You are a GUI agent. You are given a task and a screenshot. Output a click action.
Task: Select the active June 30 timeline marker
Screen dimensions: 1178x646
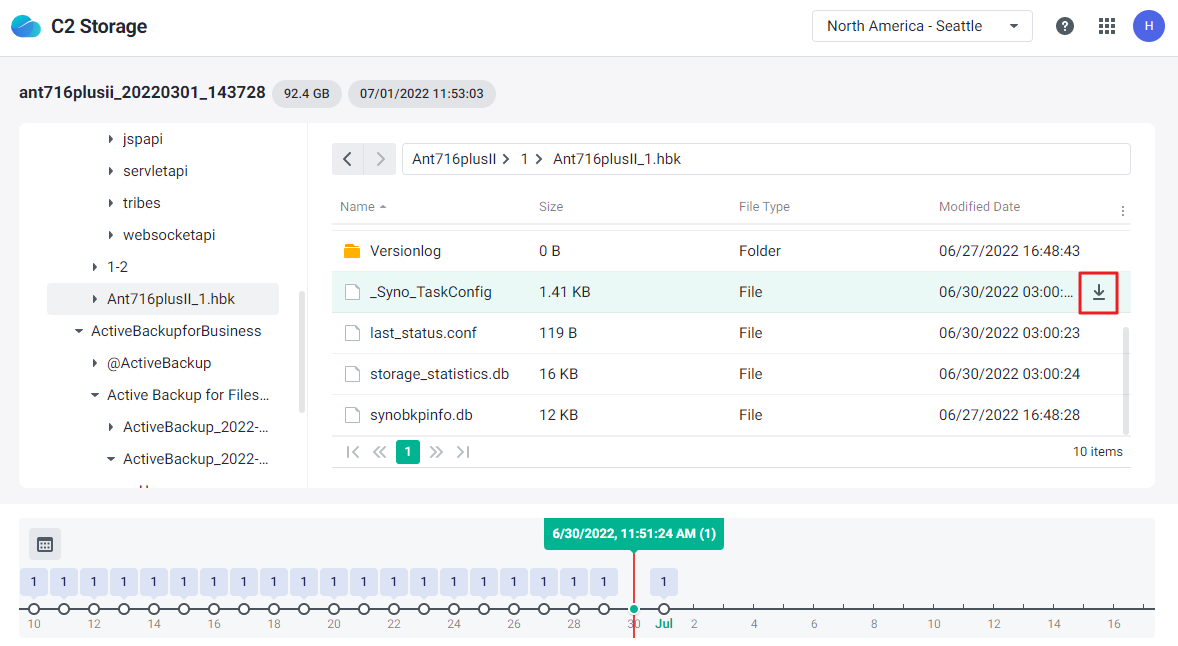coord(634,609)
